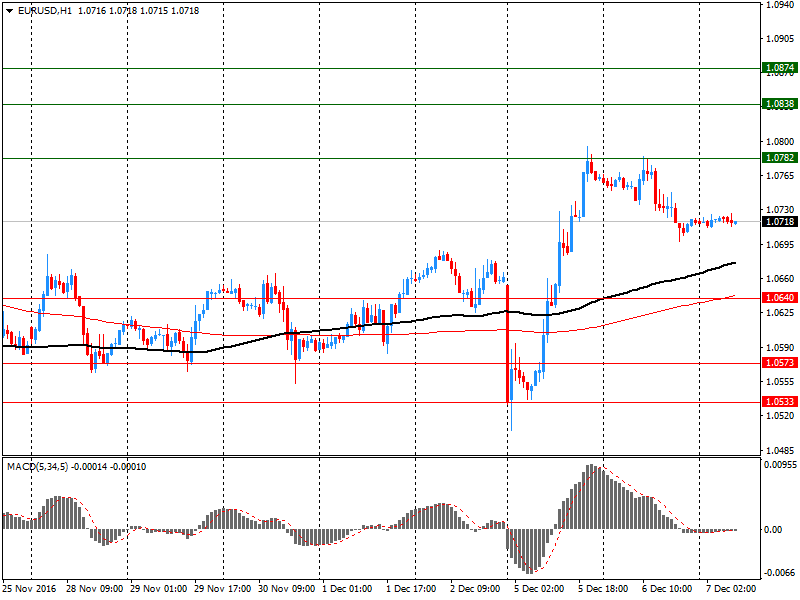800x600 pixels.
Task: Select the 1.0838 green level price tag
Action: point(780,104)
